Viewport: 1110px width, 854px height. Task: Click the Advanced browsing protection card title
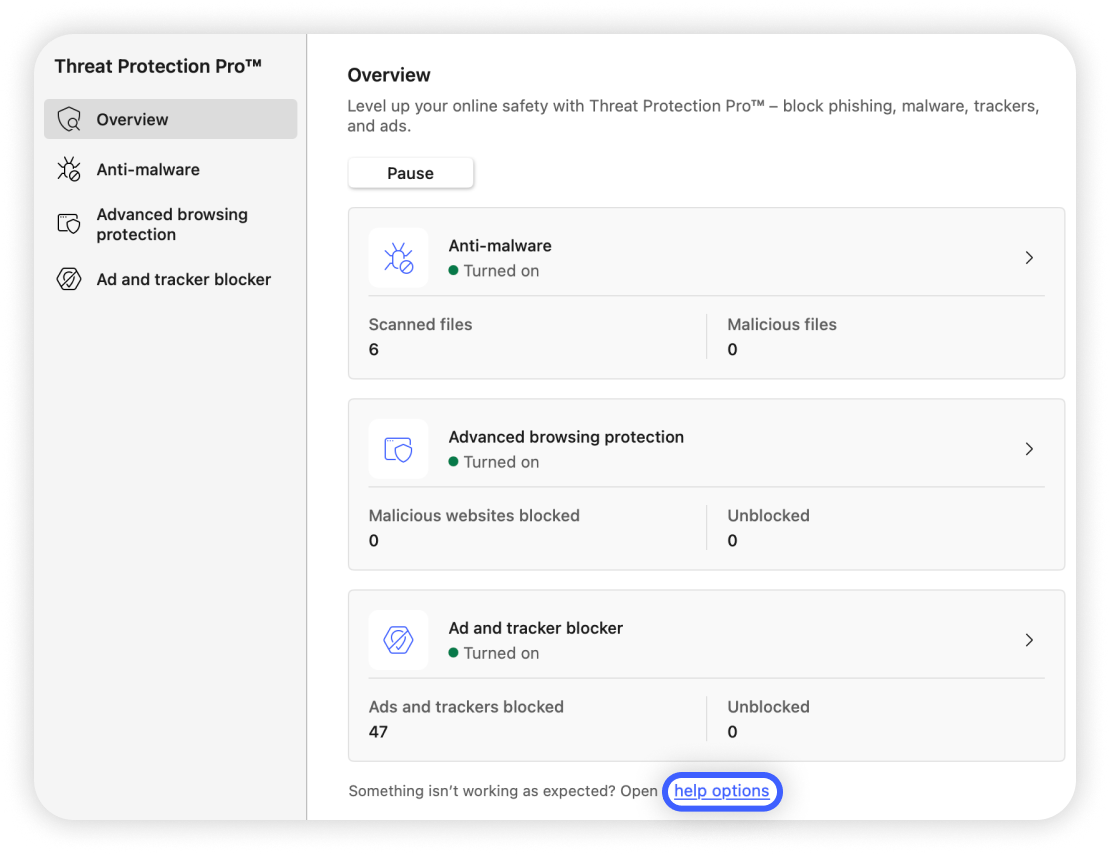[566, 437]
